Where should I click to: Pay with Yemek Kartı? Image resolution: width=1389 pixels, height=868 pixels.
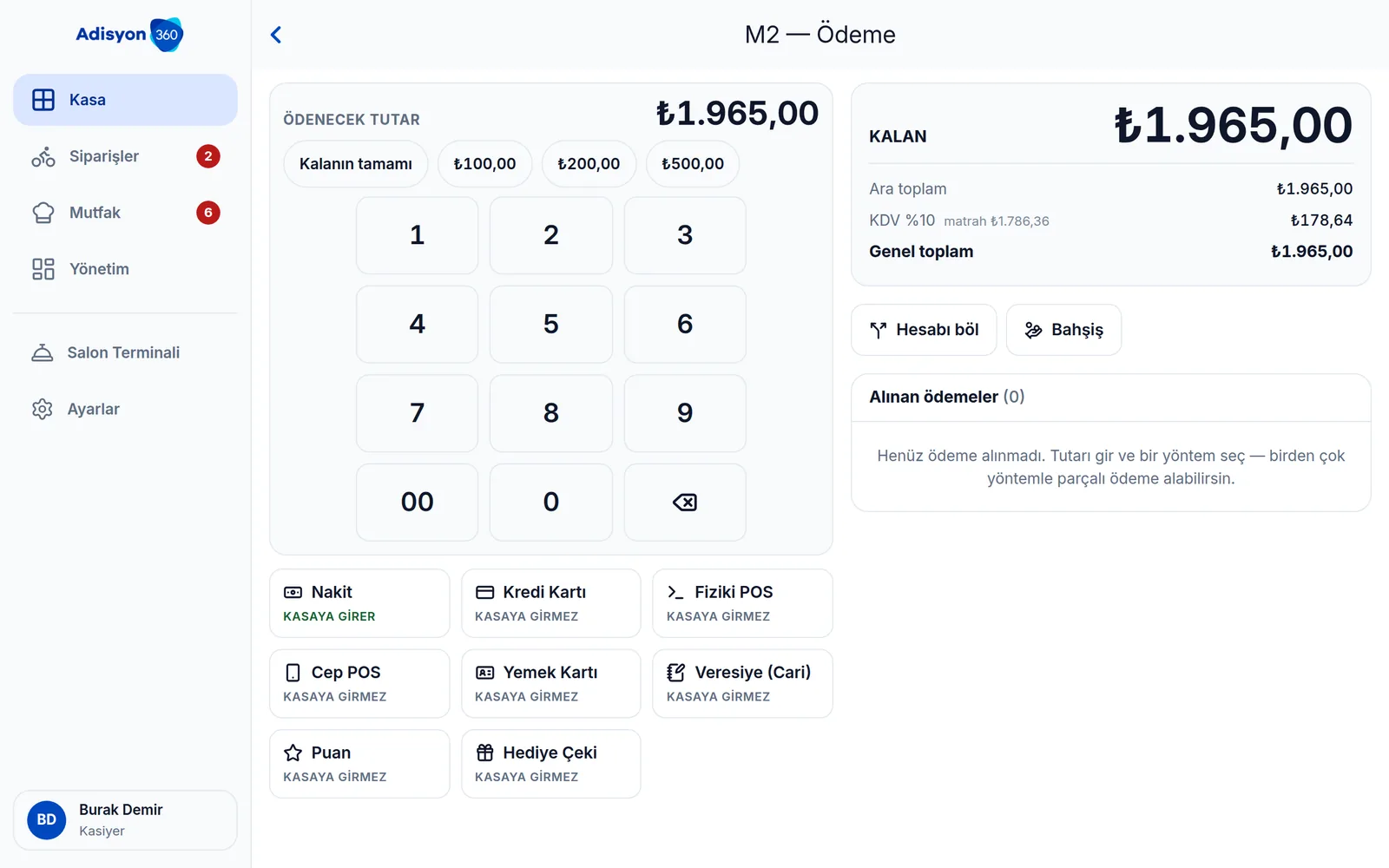click(x=551, y=684)
